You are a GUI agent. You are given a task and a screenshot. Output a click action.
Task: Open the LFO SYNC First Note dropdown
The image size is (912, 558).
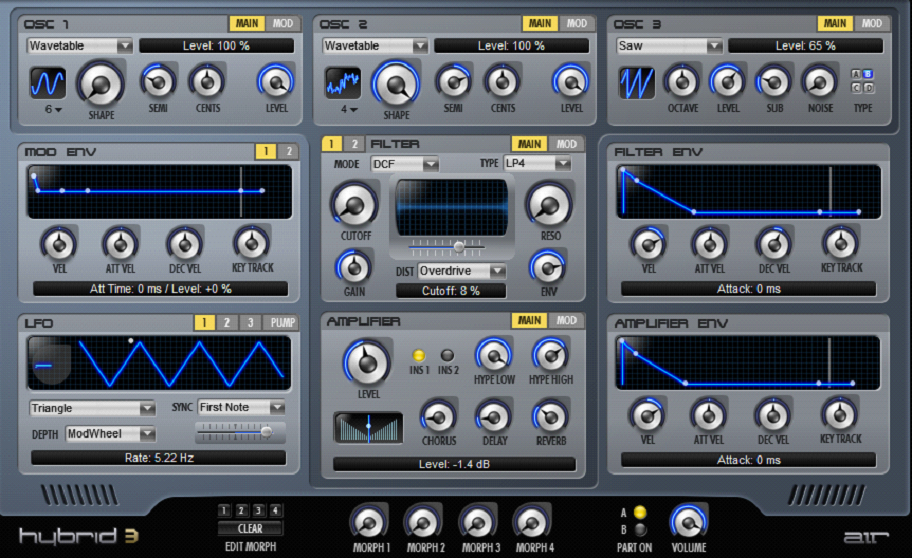click(x=241, y=407)
